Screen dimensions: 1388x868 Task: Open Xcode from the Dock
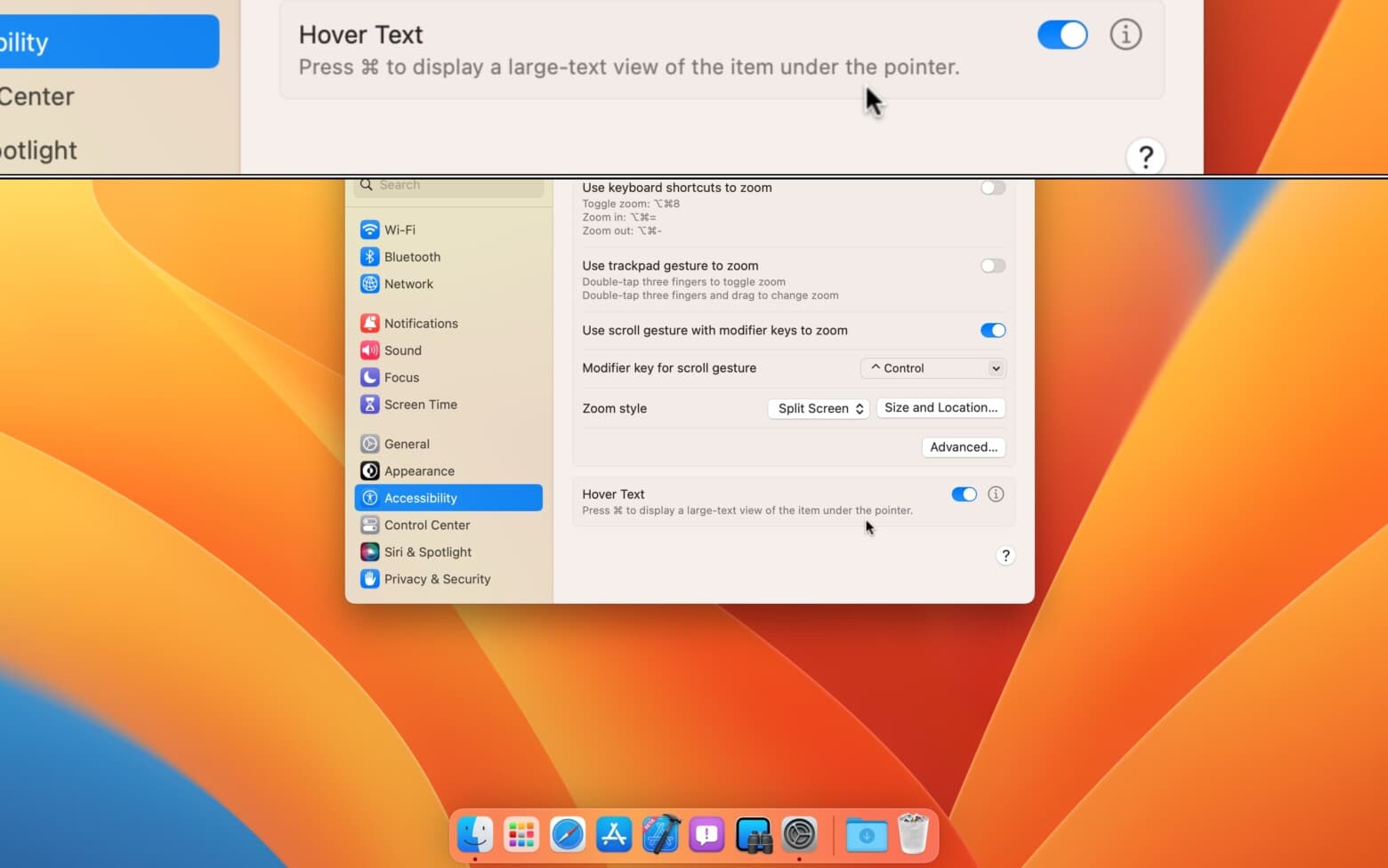pyautogui.click(x=659, y=834)
